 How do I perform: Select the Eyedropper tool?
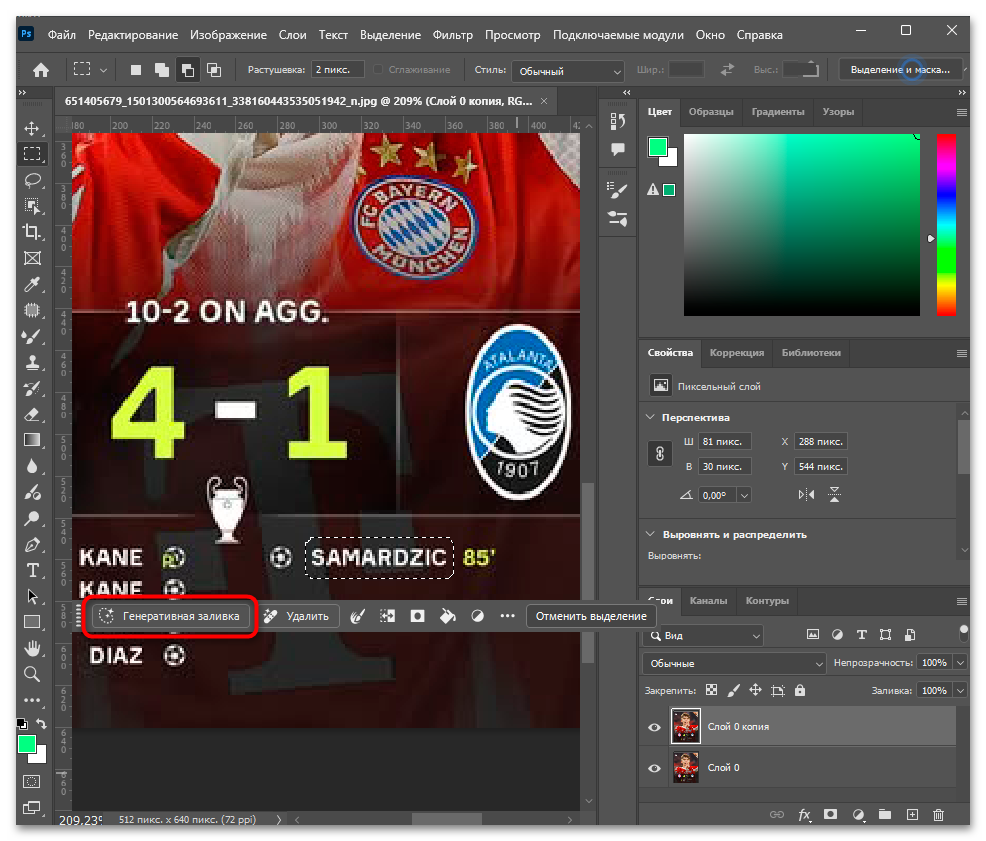pos(32,284)
